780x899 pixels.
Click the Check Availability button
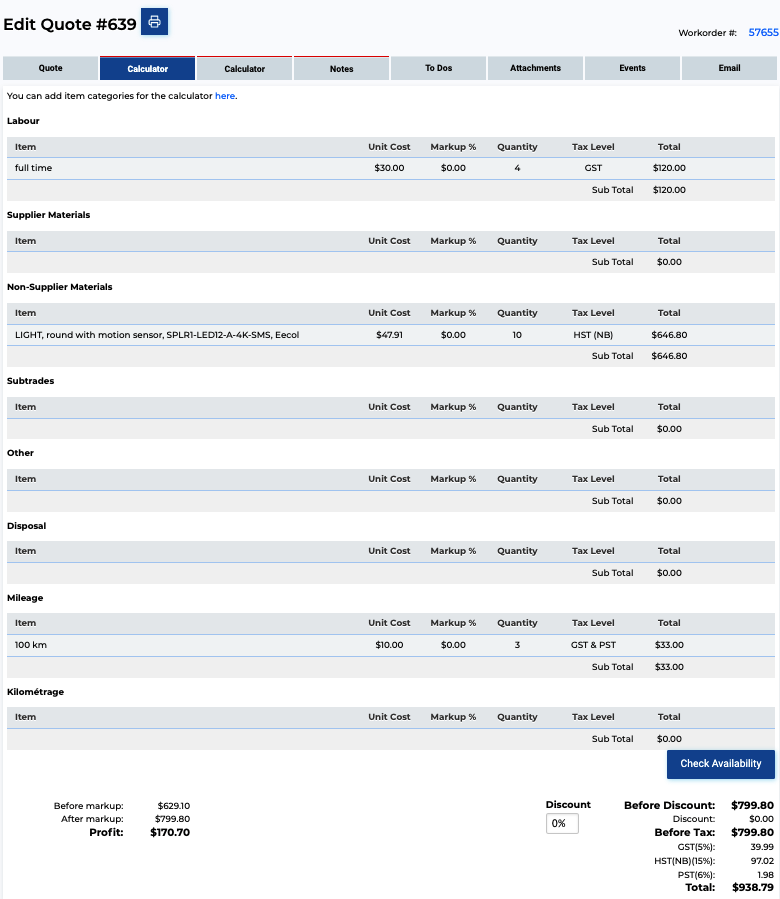click(720, 764)
